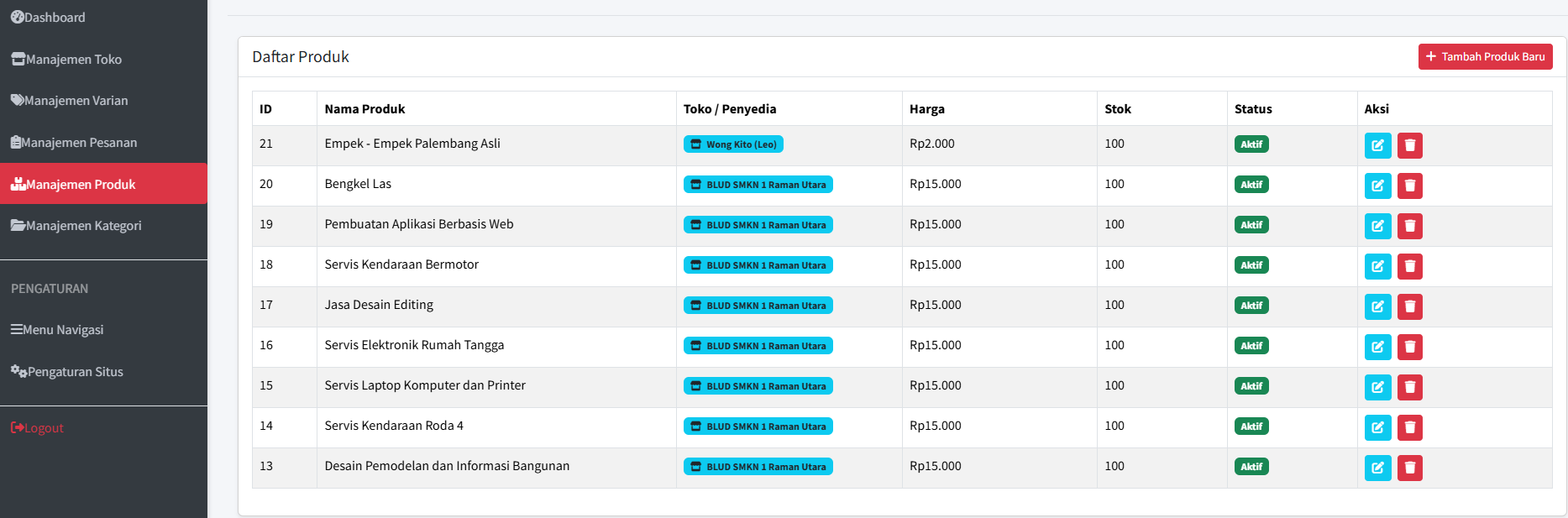Delete the Servis Kendaraan Roda 4 product
The height and width of the screenshot is (518, 1568).
click(x=1409, y=427)
